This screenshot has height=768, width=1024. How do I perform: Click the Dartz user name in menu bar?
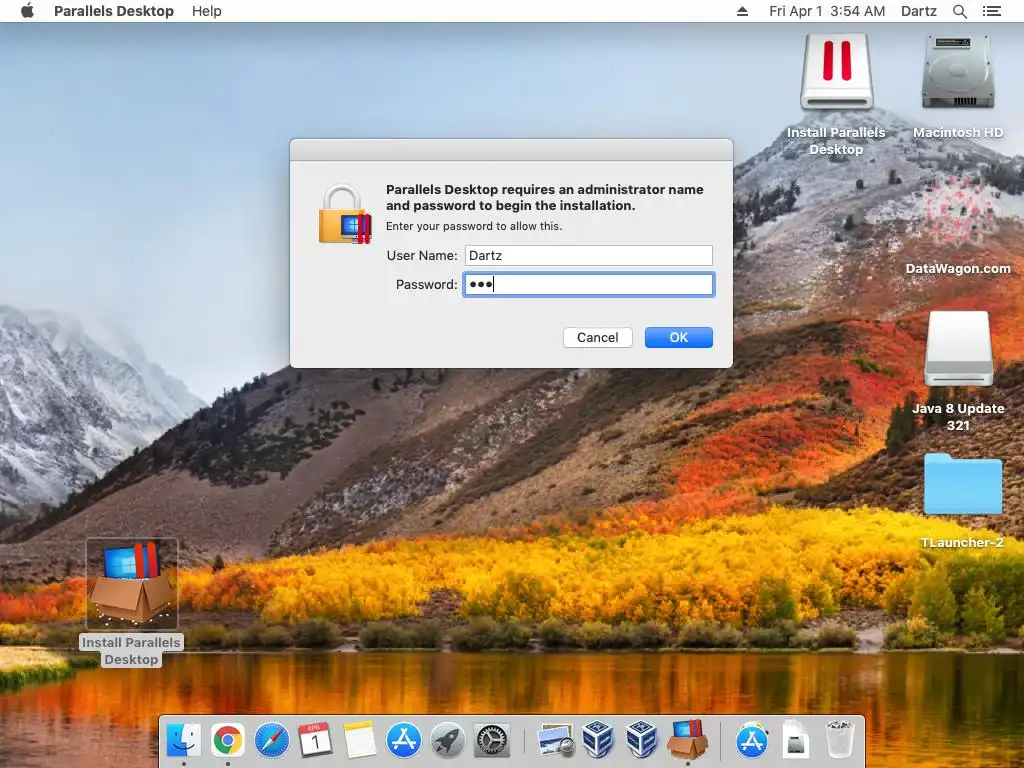pos(918,11)
